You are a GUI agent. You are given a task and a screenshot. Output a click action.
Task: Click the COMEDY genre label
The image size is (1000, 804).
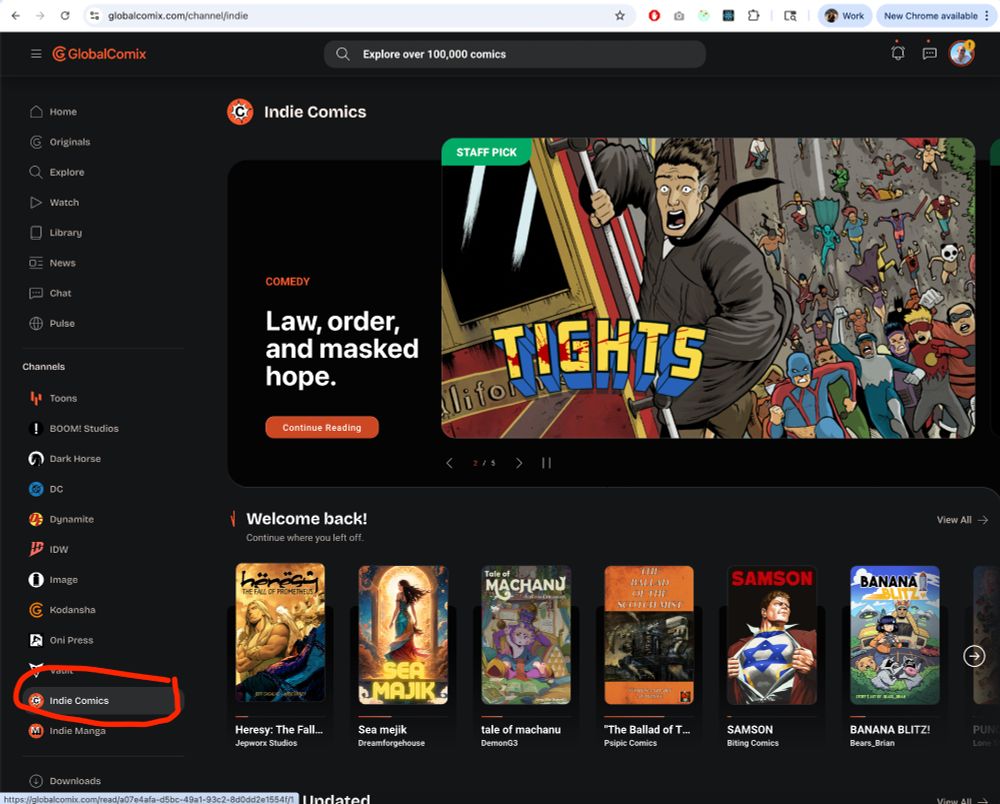click(x=288, y=281)
